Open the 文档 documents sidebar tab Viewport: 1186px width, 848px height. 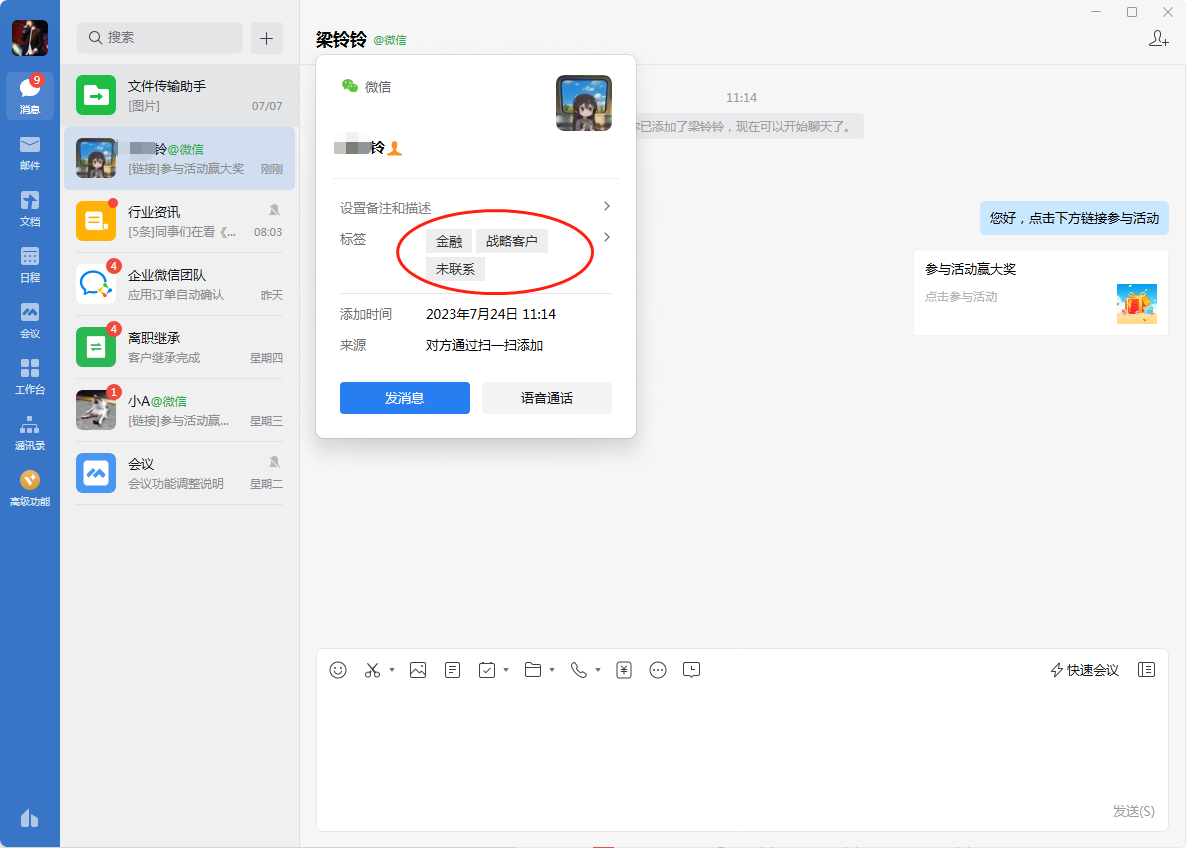click(29, 209)
